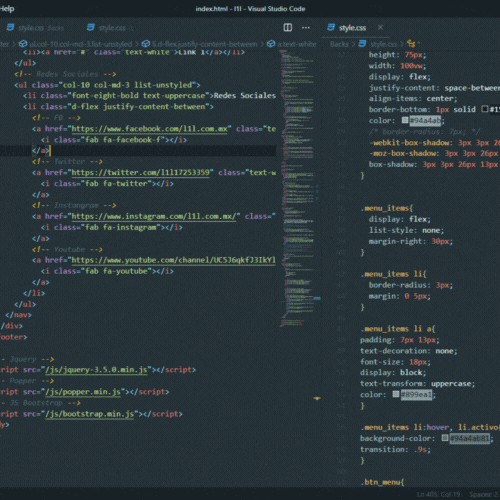The height and width of the screenshot is (500, 500).
Task: Open the /js/bootstrap.min.js link
Action: click(89, 414)
